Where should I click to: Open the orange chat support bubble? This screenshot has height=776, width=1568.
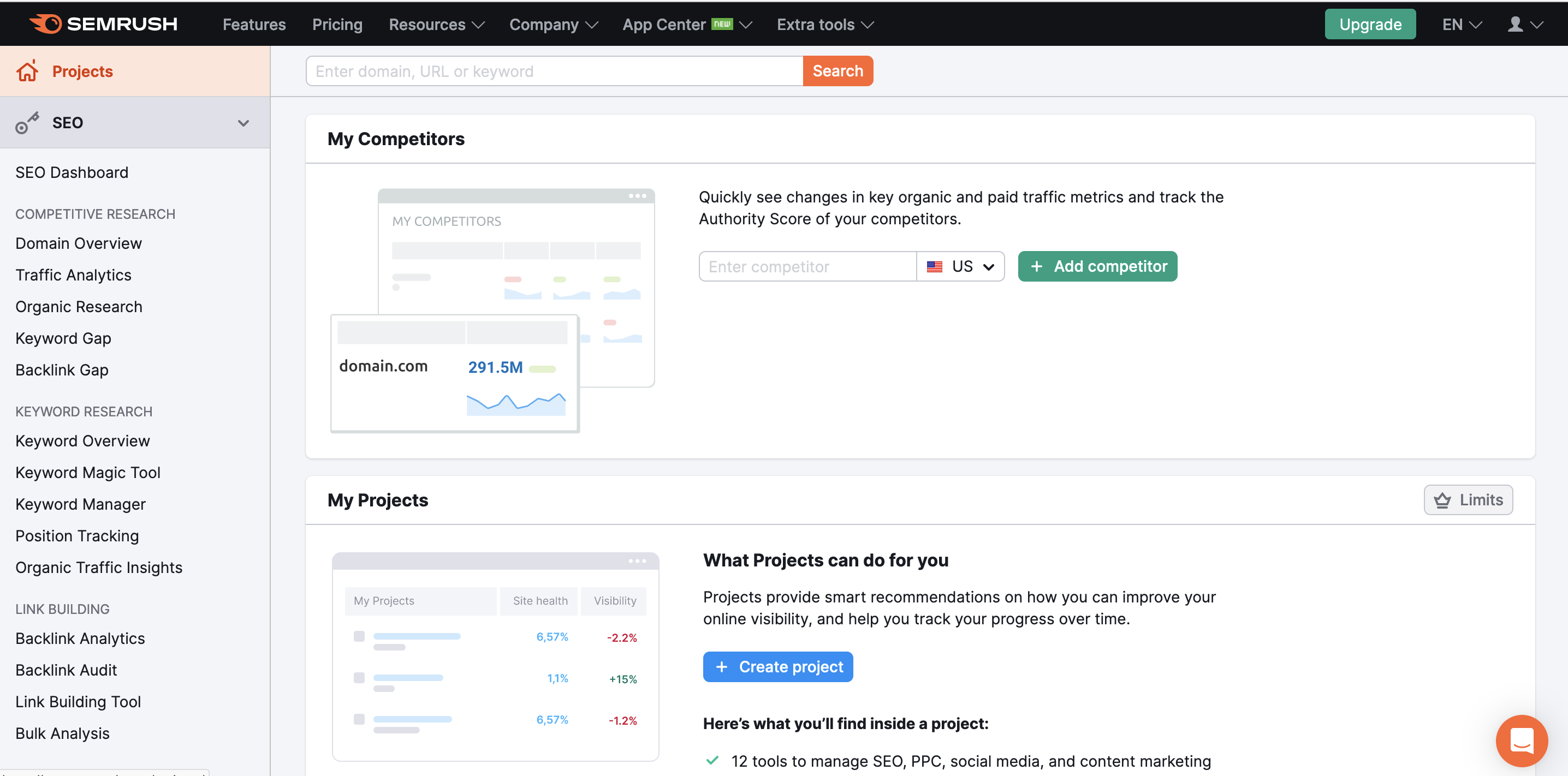(1521, 741)
